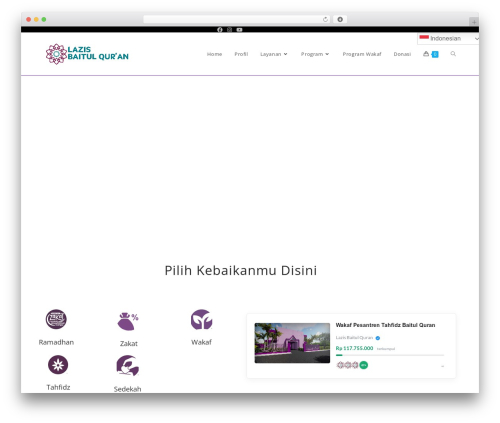
Task: Expand the Program menu
Action: 315,54
